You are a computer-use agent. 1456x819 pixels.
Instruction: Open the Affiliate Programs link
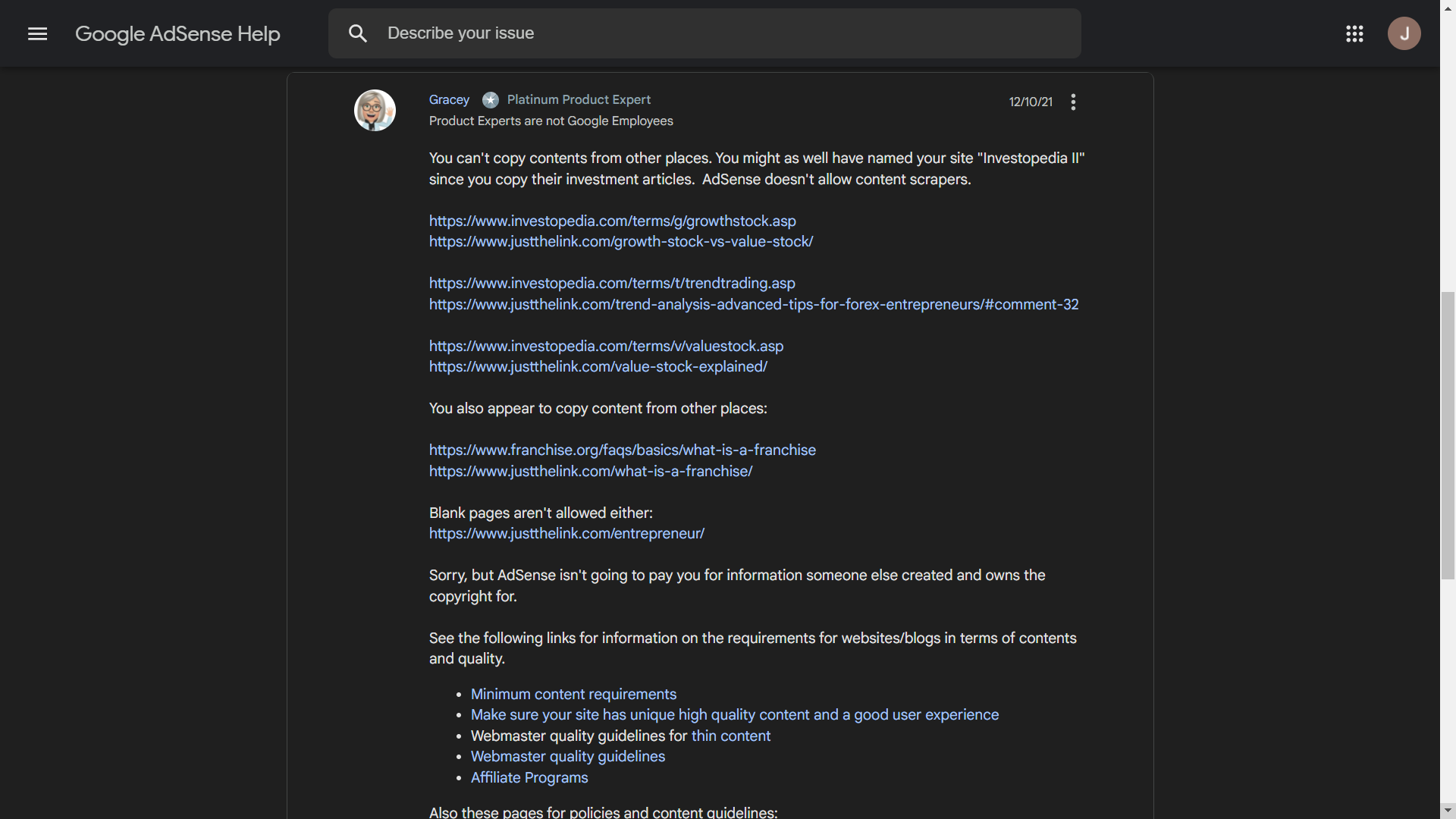tap(529, 778)
